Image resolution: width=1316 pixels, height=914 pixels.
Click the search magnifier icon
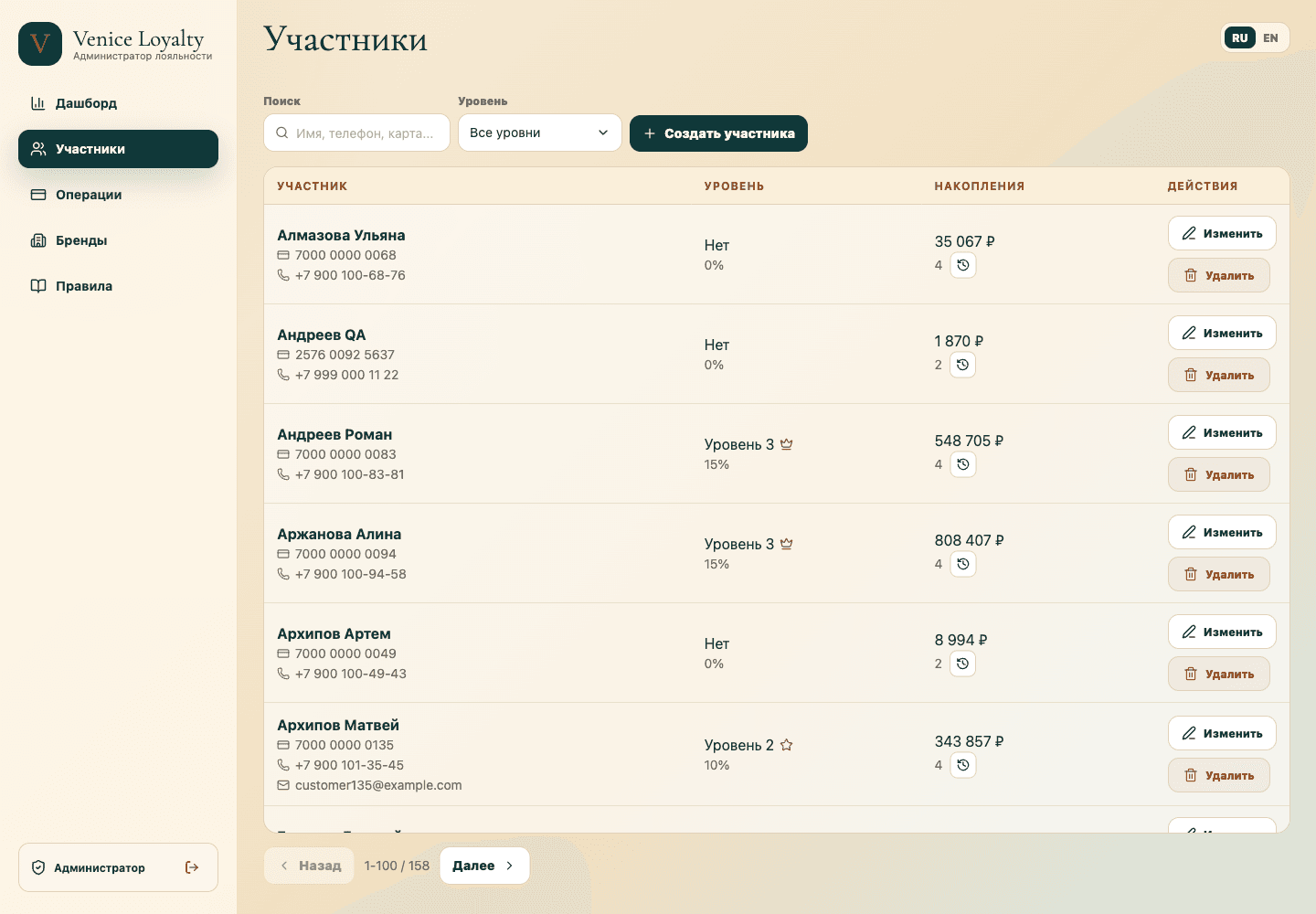tap(281, 133)
